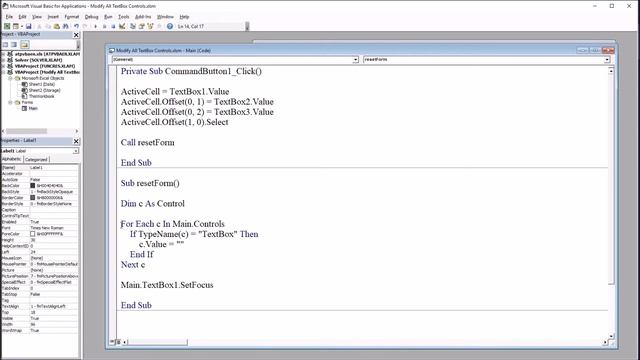Click the Undo toolbar icon
640x360 pixels.
pyautogui.click(x=76, y=26)
